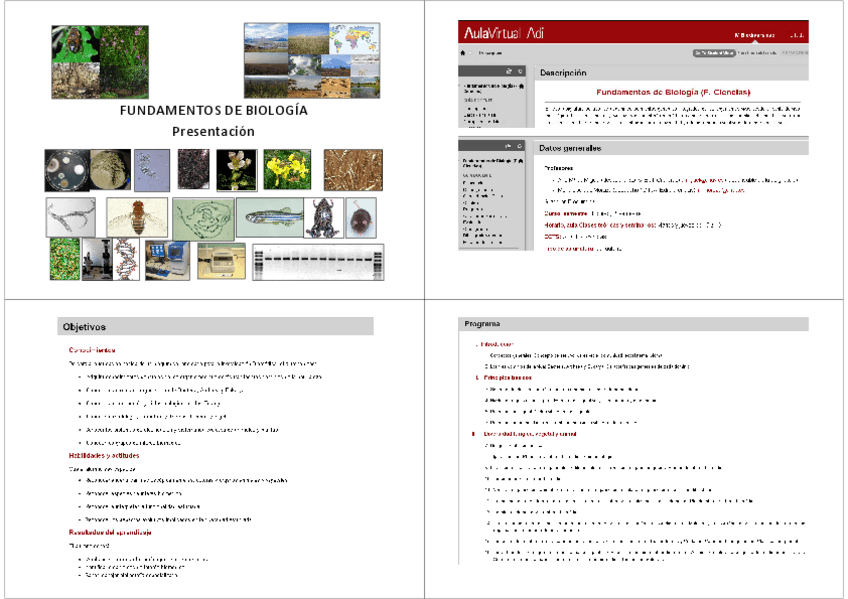848x599 pixels.
Task: Click the DNA double helix image
Action: pos(126,259)
